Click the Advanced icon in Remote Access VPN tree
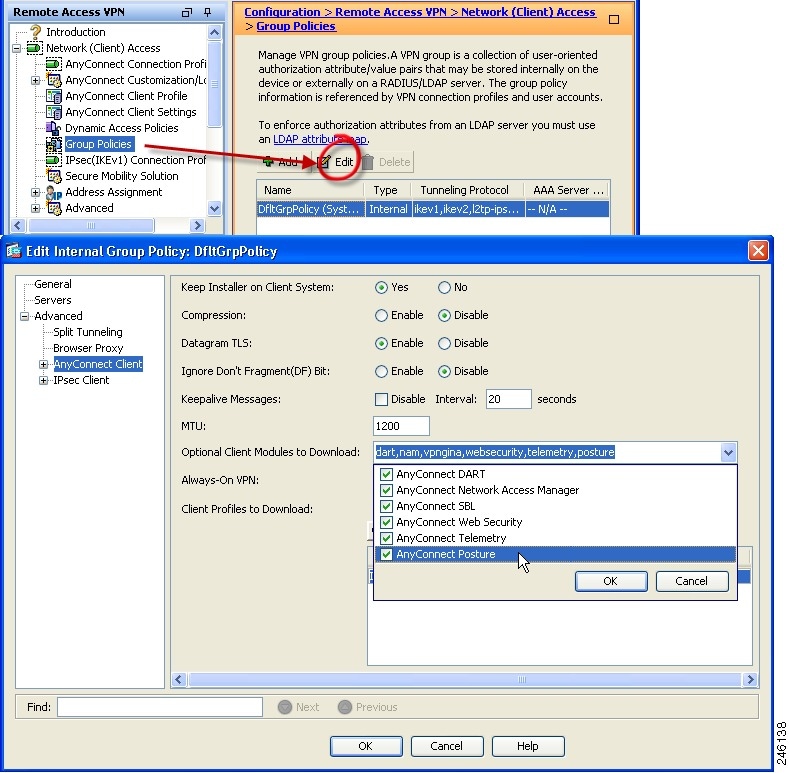 pos(54,208)
